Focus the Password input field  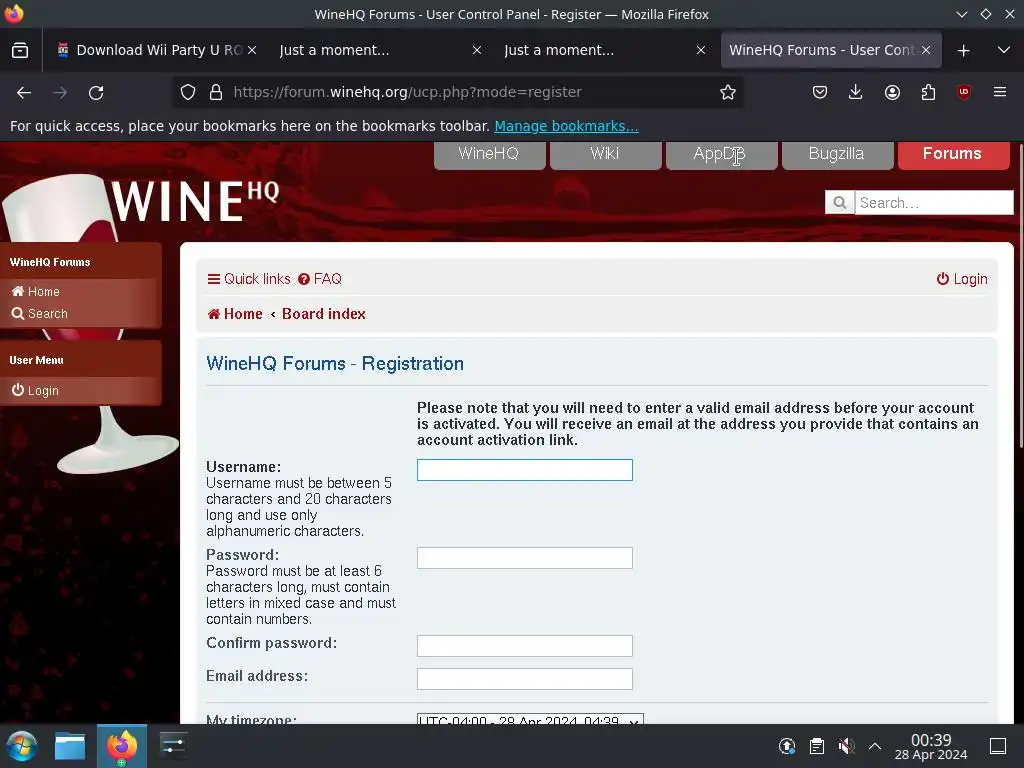524,558
